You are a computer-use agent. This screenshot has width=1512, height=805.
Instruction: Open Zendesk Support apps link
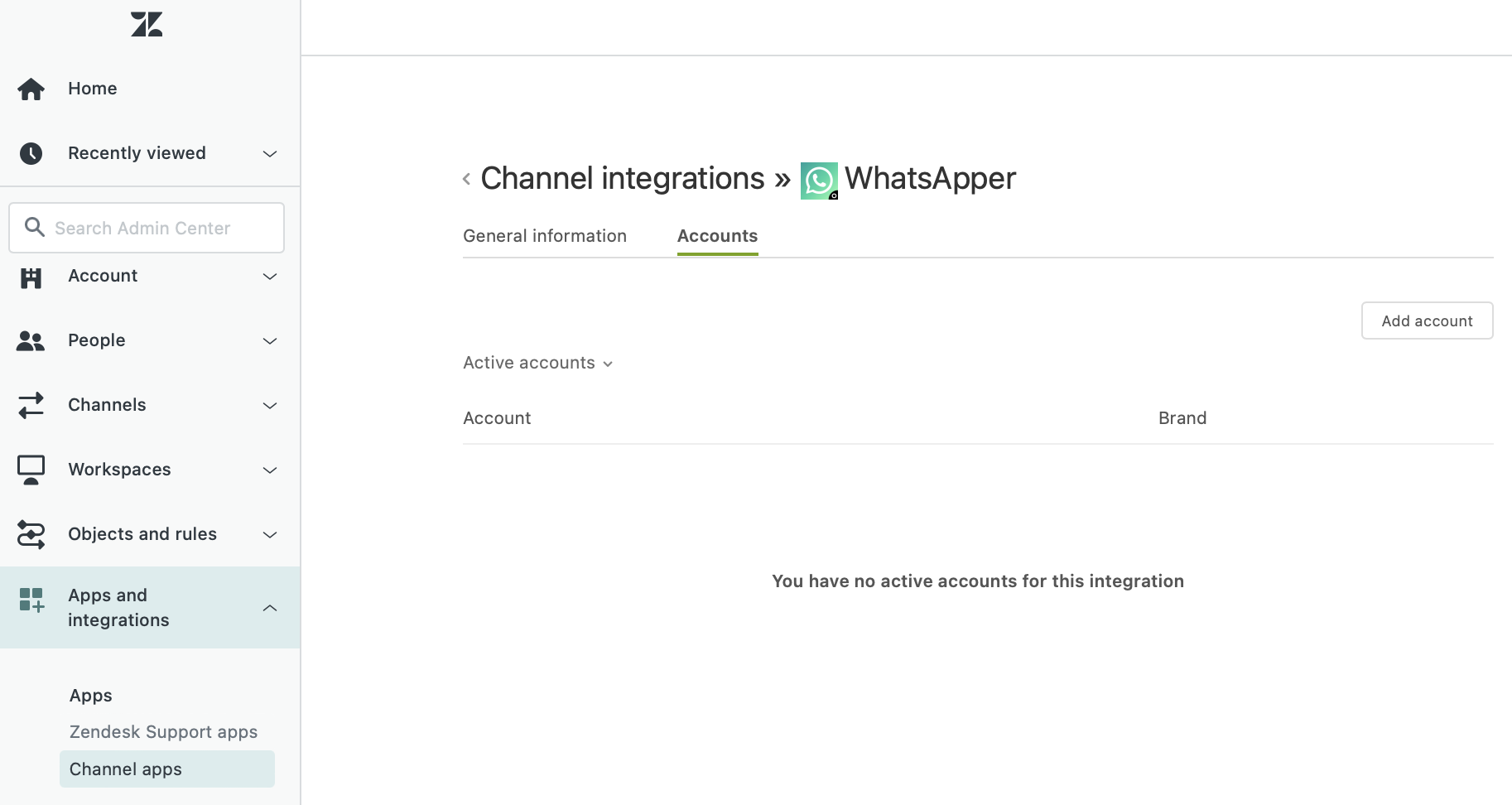[163, 732]
